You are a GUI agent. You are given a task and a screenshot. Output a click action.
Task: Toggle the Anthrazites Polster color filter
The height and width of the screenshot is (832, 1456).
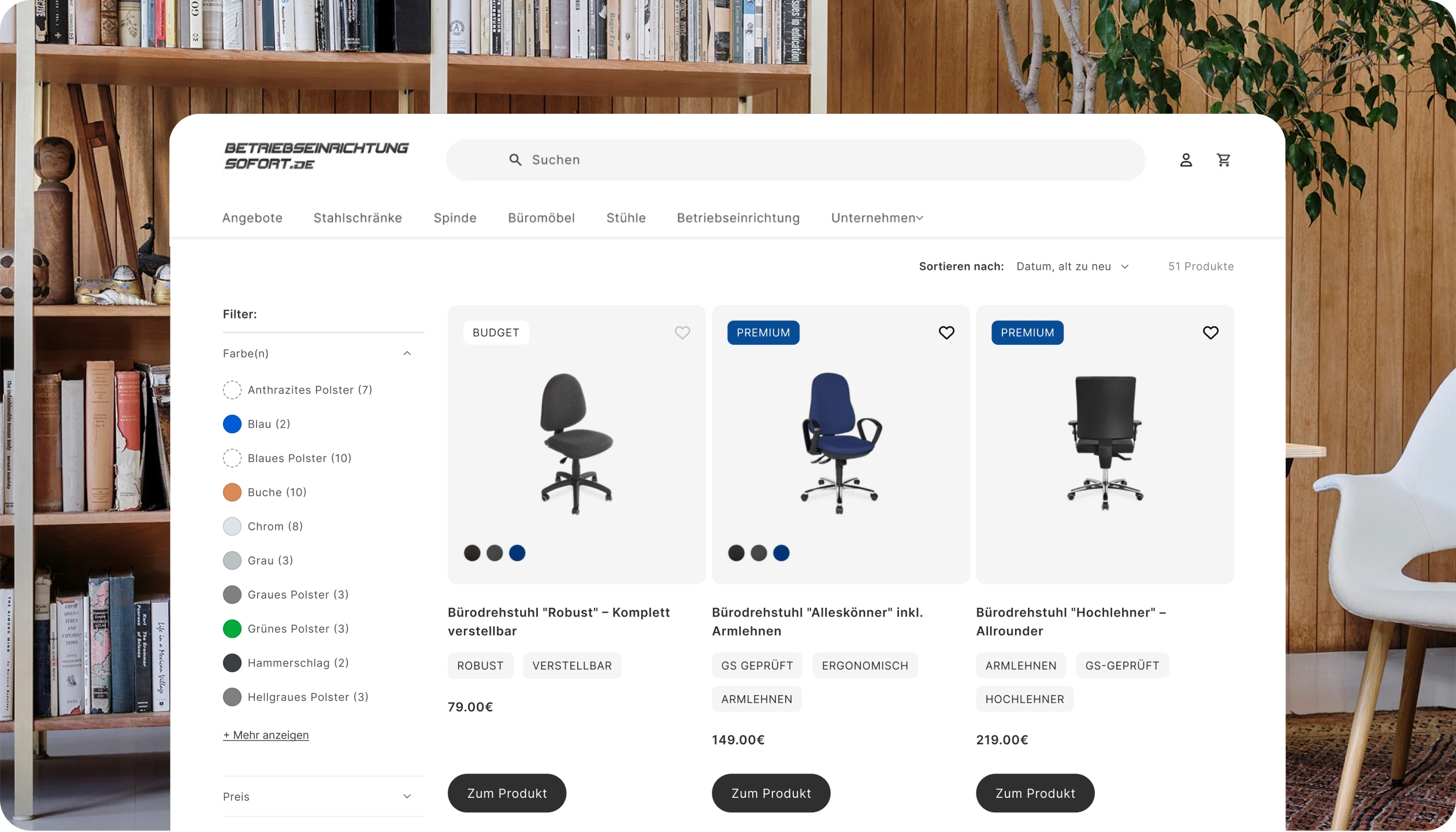298,390
